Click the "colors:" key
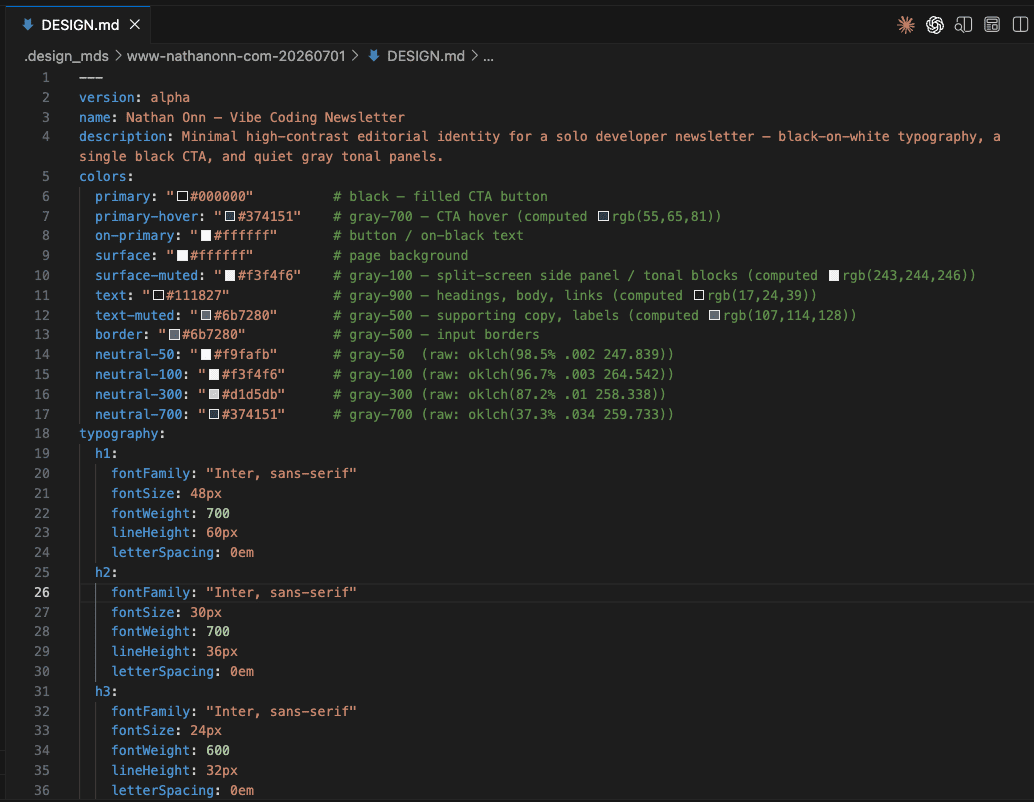Image resolution: width=1034 pixels, height=802 pixels. 106,177
